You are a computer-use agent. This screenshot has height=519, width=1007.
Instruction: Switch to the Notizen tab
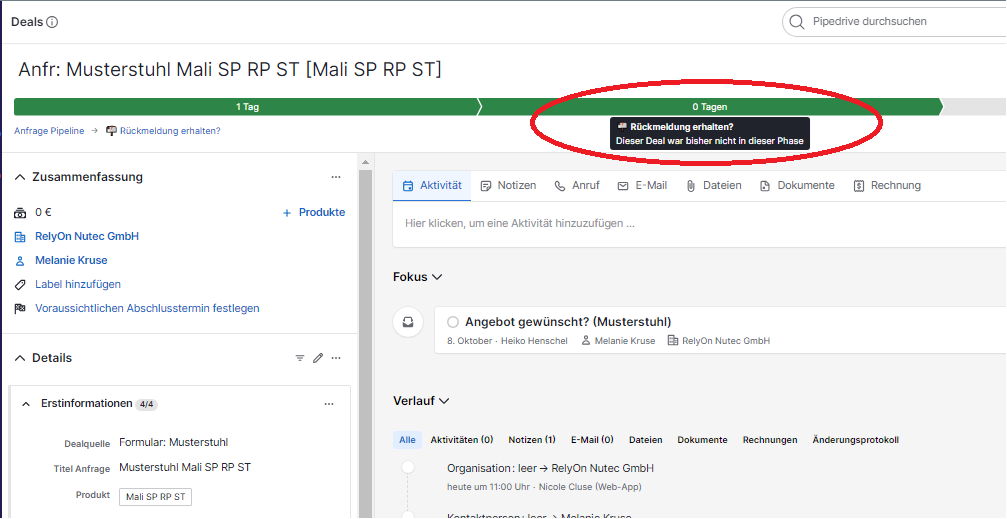(508, 185)
